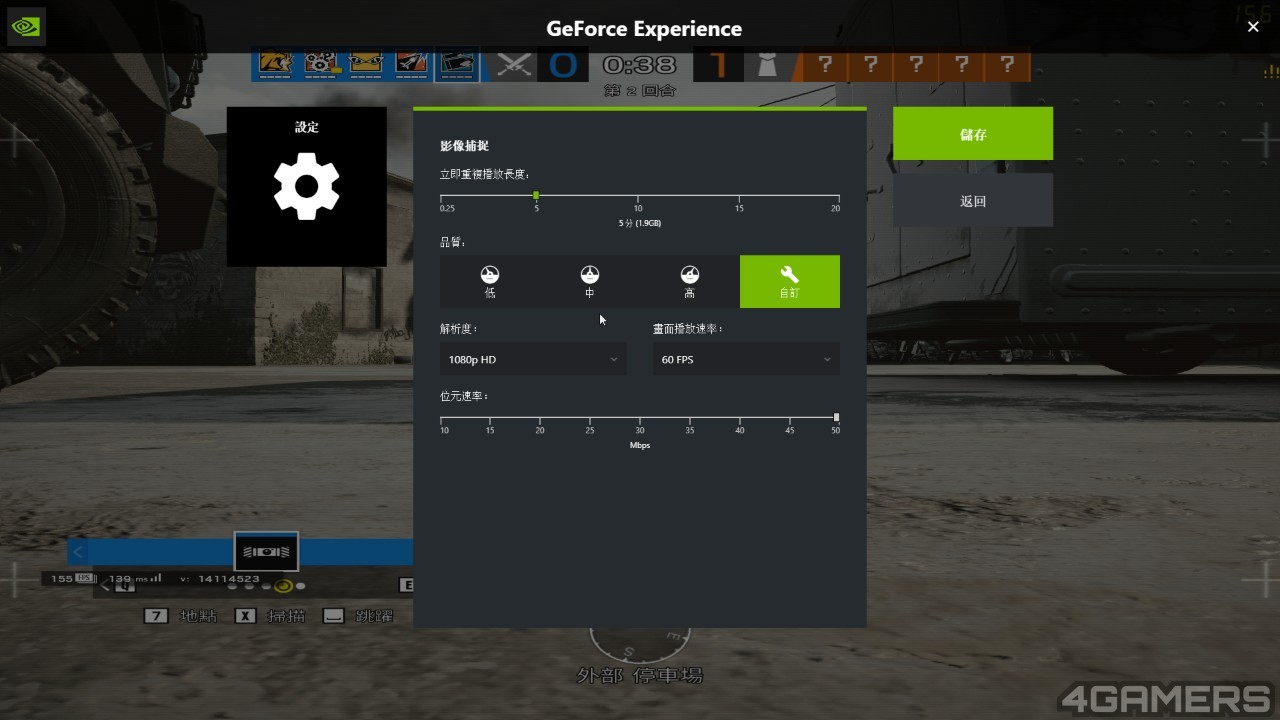Click the green 儲存 save button
The image size is (1280, 720).
click(973, 134)
